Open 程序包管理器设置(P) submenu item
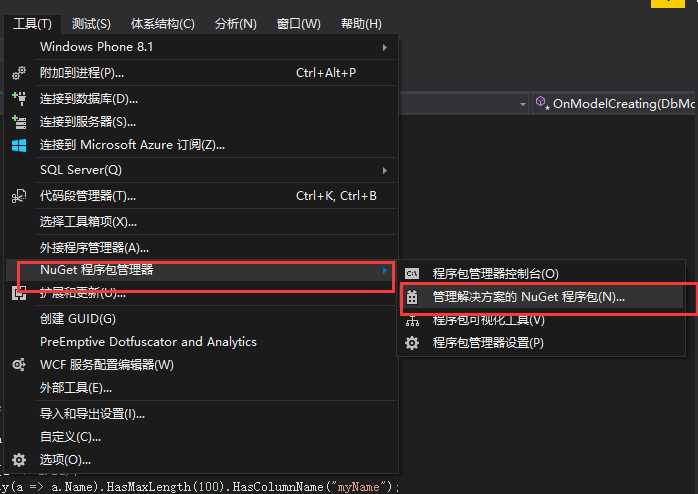 pyautogui.click(x=542, y=343)
